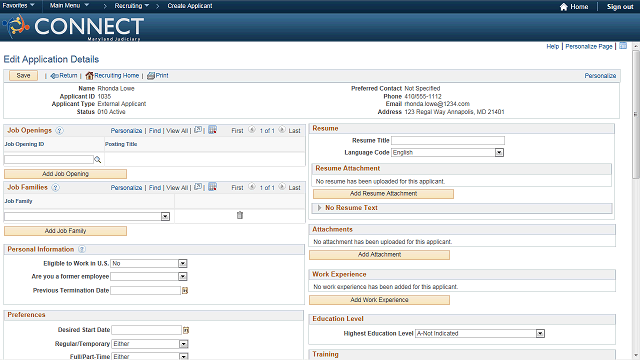Open the Previous Termination Date calendar picker
The height and width of the screenshot is (360, 640).
pos(185,291)
